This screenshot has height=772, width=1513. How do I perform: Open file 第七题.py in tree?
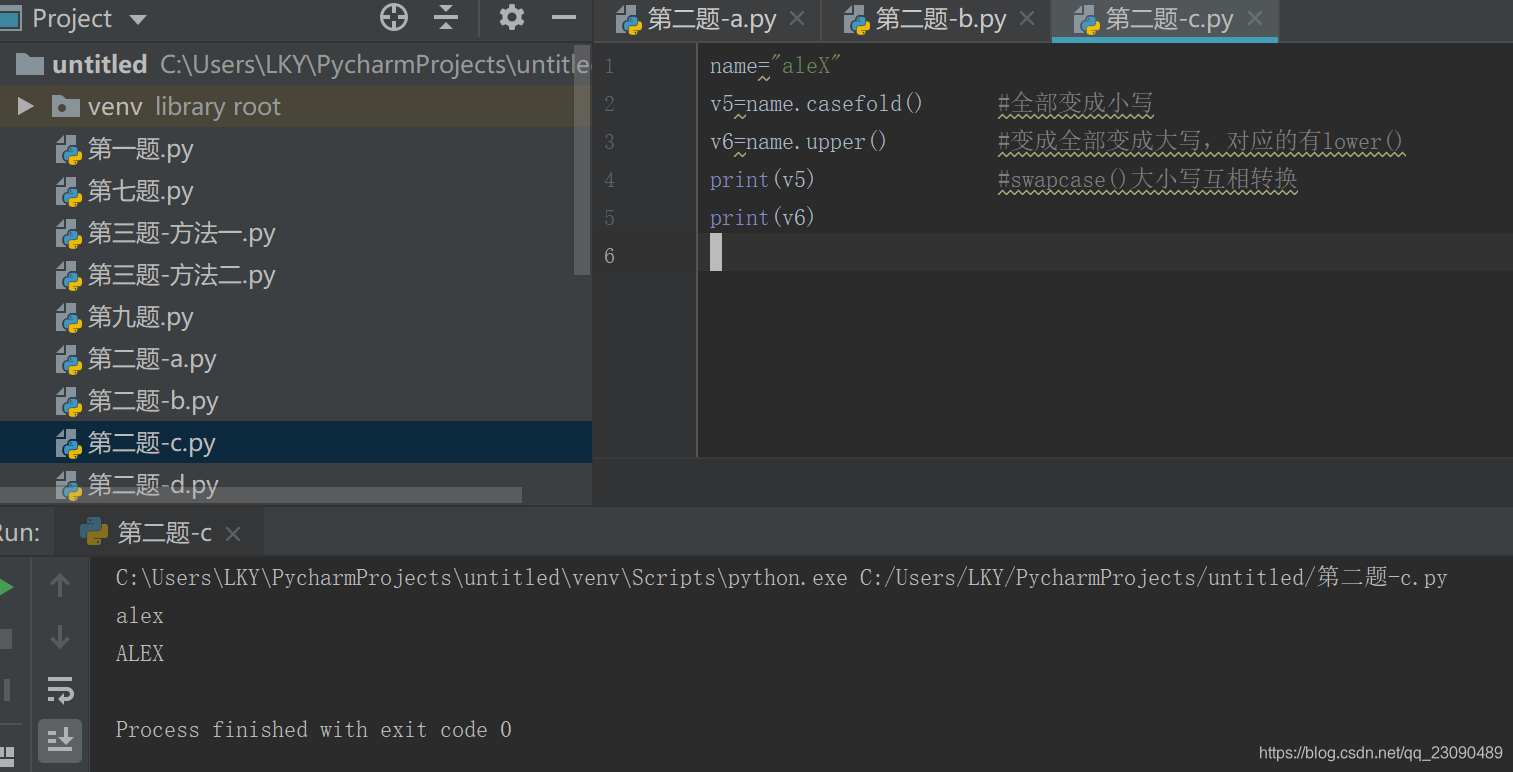click(x=141, y=191)
